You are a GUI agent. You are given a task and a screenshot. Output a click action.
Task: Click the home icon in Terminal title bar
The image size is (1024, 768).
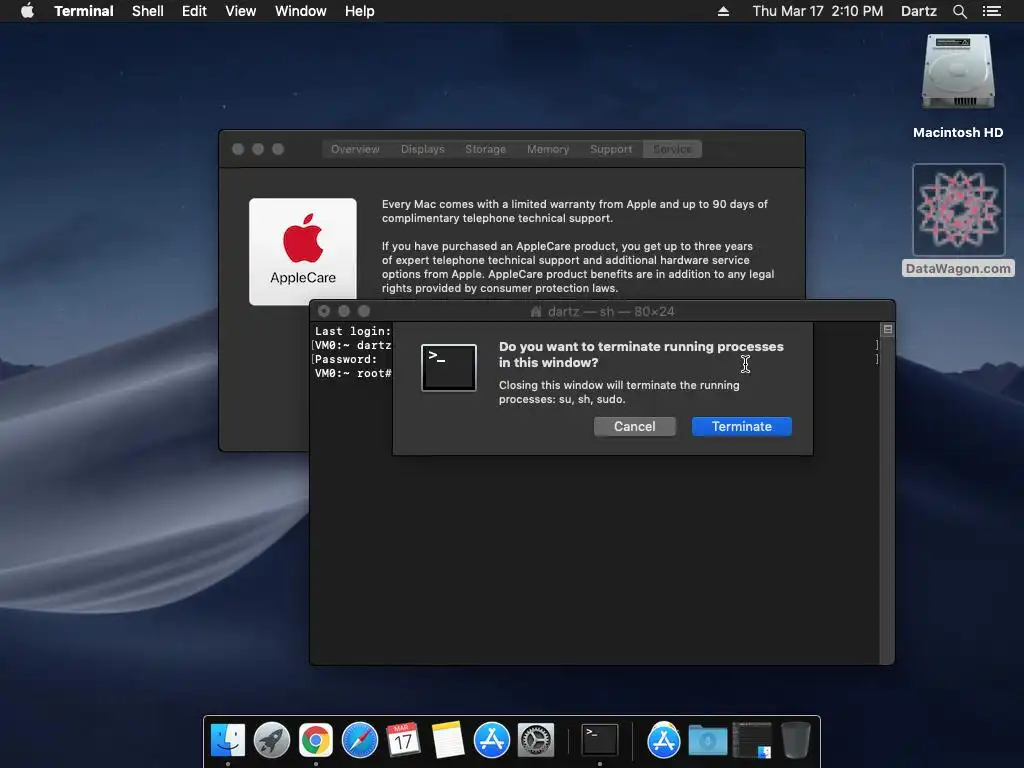tap(536, 312)
